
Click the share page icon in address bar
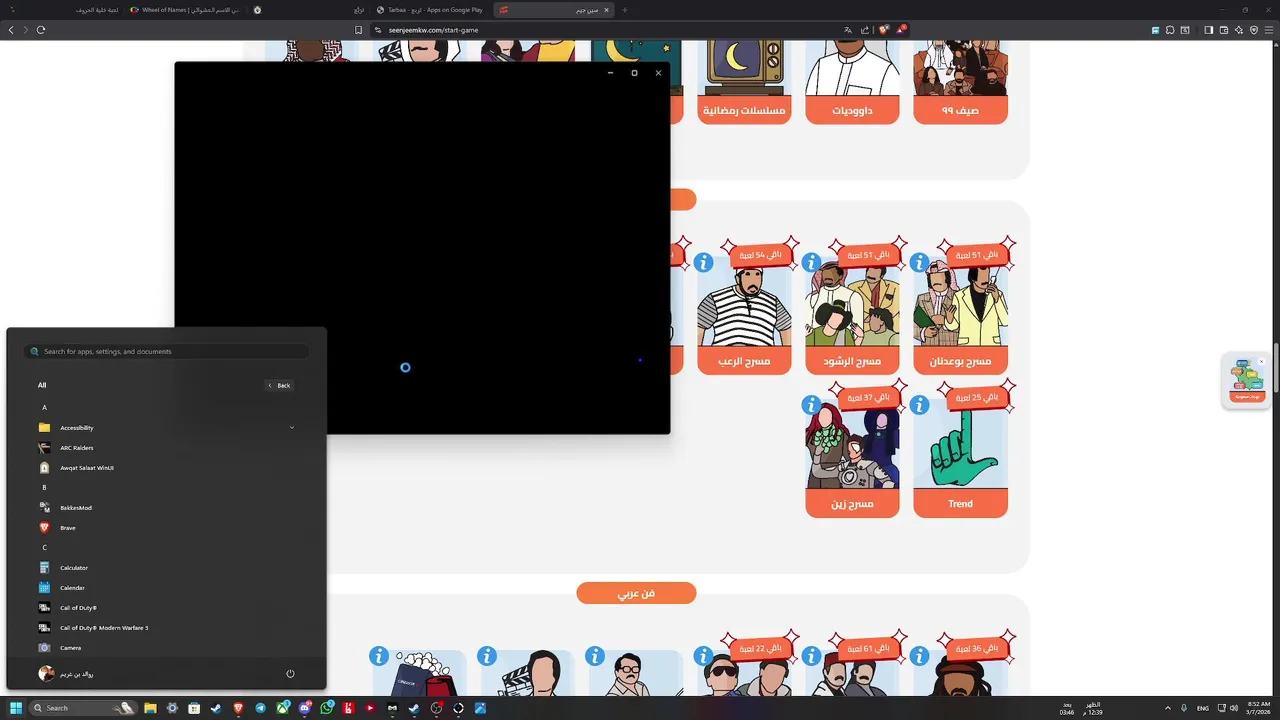pyautogui.click(x=865, y=30)
